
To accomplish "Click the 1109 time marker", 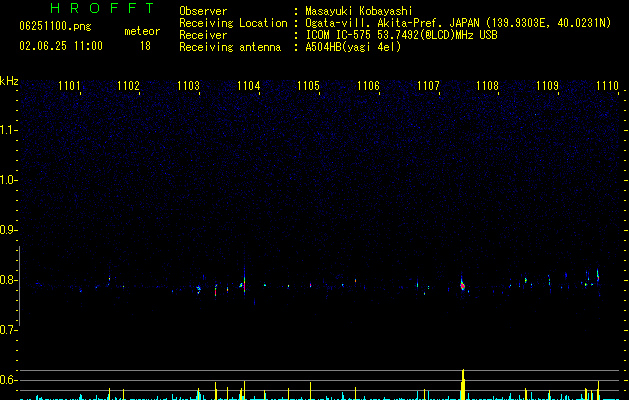I will (548, 86).
